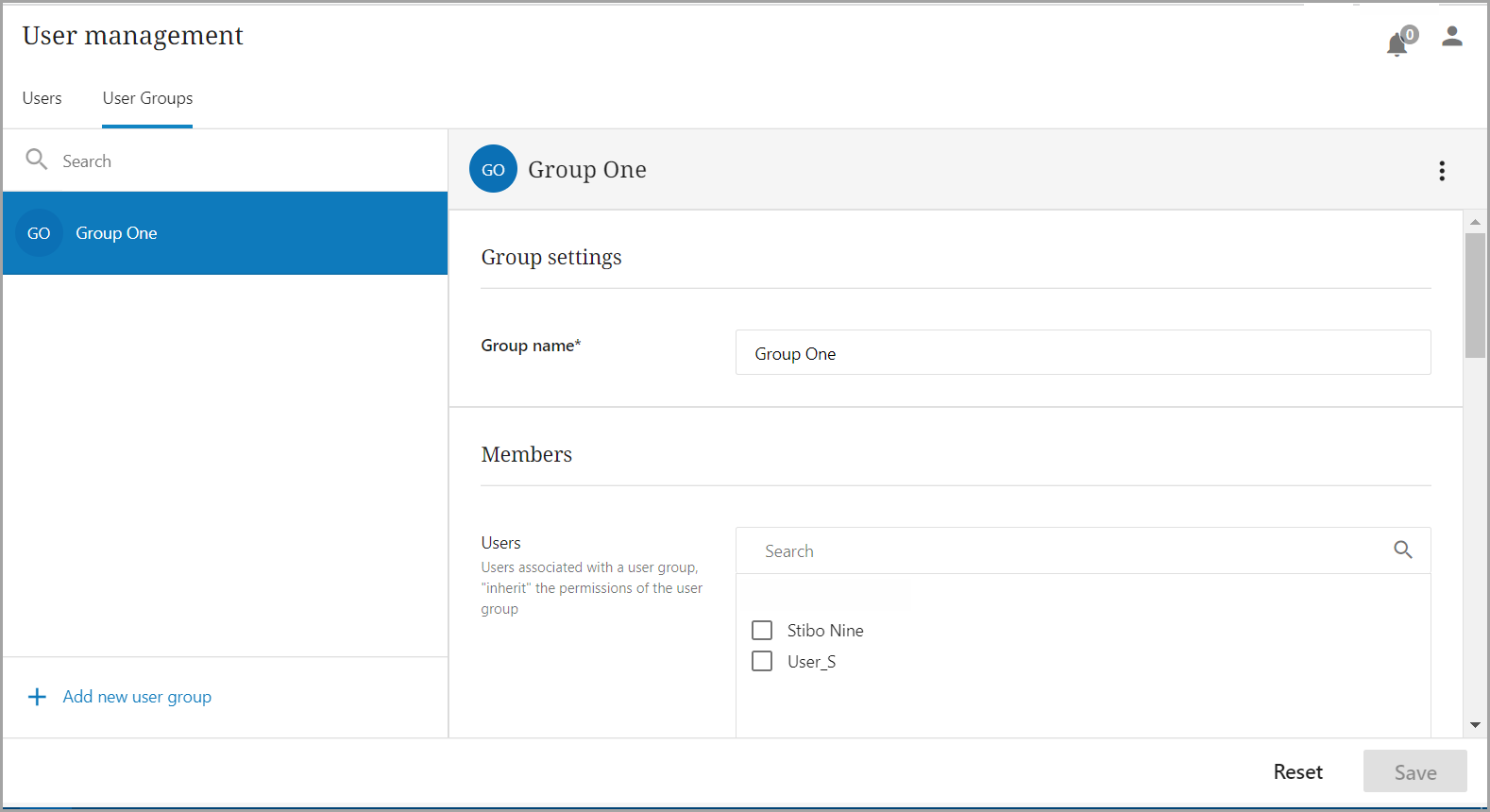Click the vertical scrollbar thumb
The height and width of the screenshot is (812, 1490).
point(1474,295)
